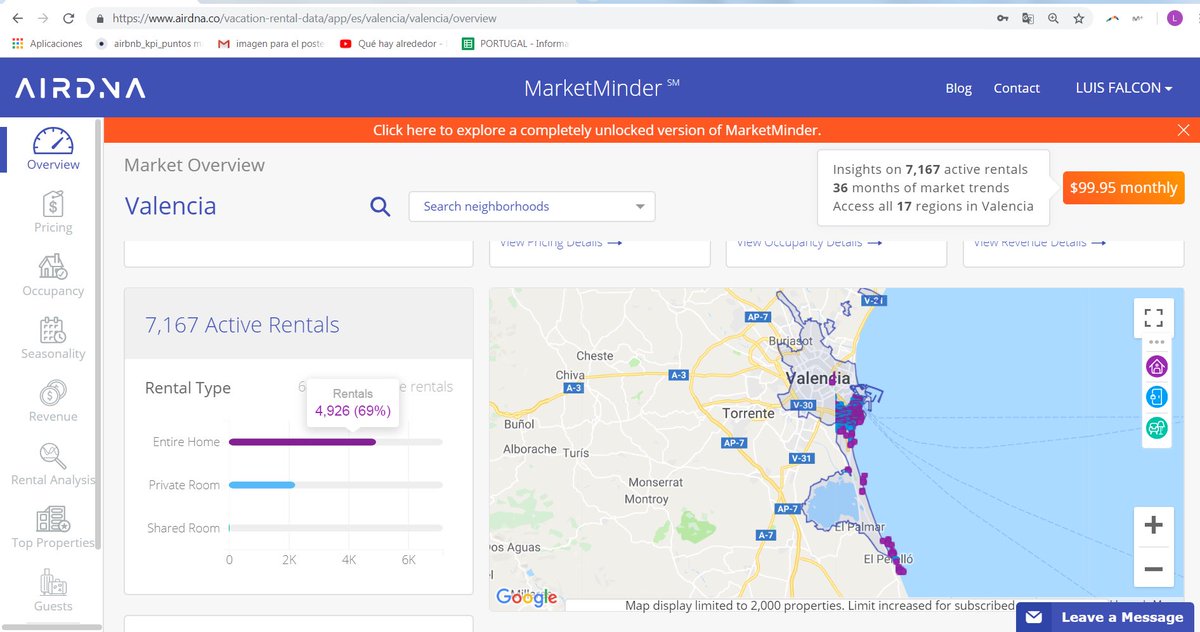Open the Aplicaciones apps shortcut
The width and height of the screenshot is (1200, 632).
tap(47, 44)
